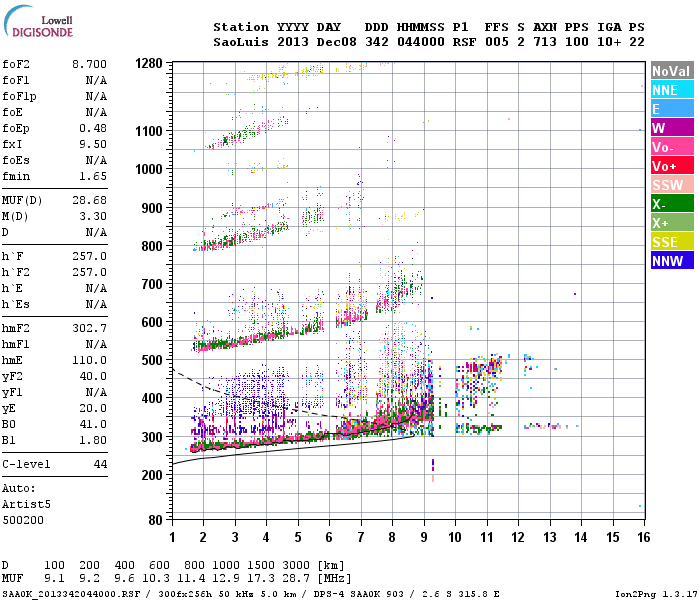Viewport: 700px width, 600px height.
Task: Click the 16 MHz x-axis label
Action: pos(644,537)
